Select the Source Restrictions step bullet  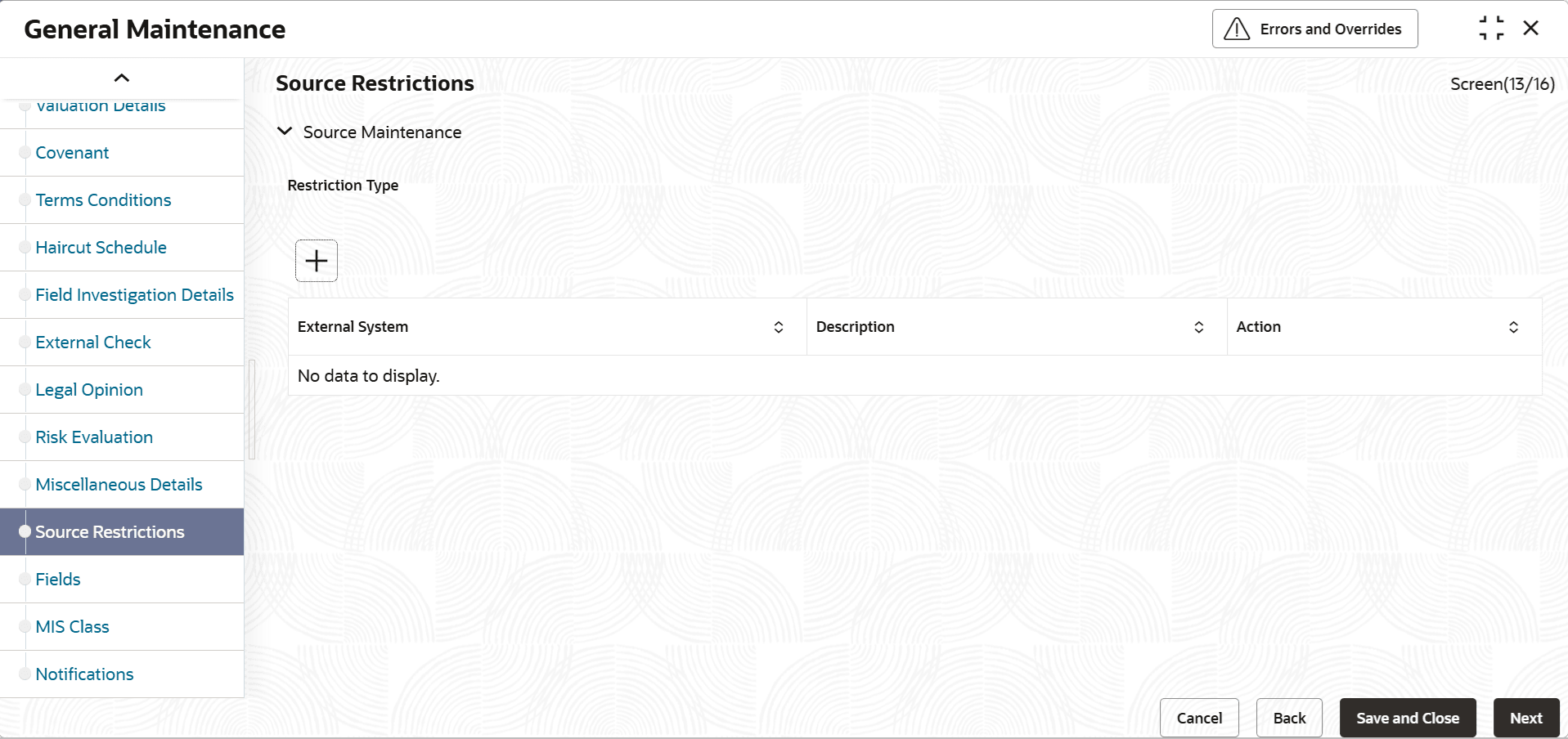coord(25,531)
